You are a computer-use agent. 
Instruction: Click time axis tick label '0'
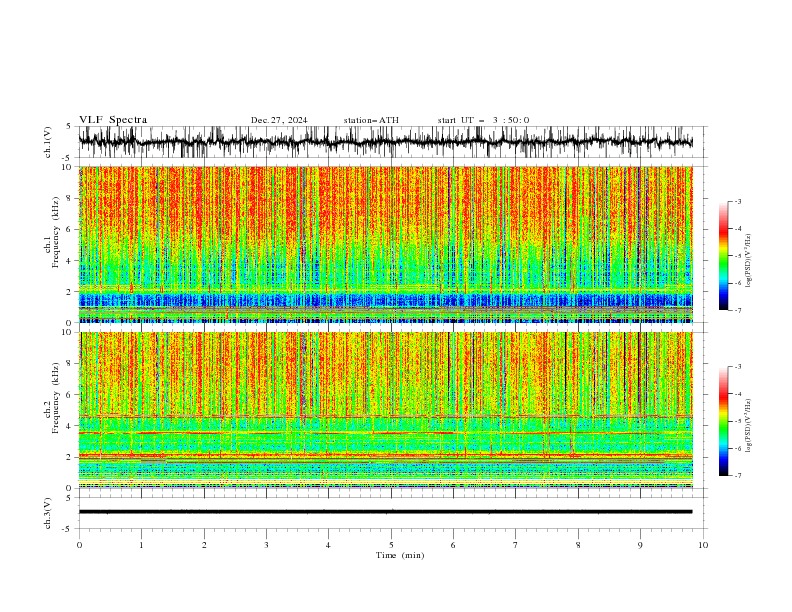tap(79, 545)
